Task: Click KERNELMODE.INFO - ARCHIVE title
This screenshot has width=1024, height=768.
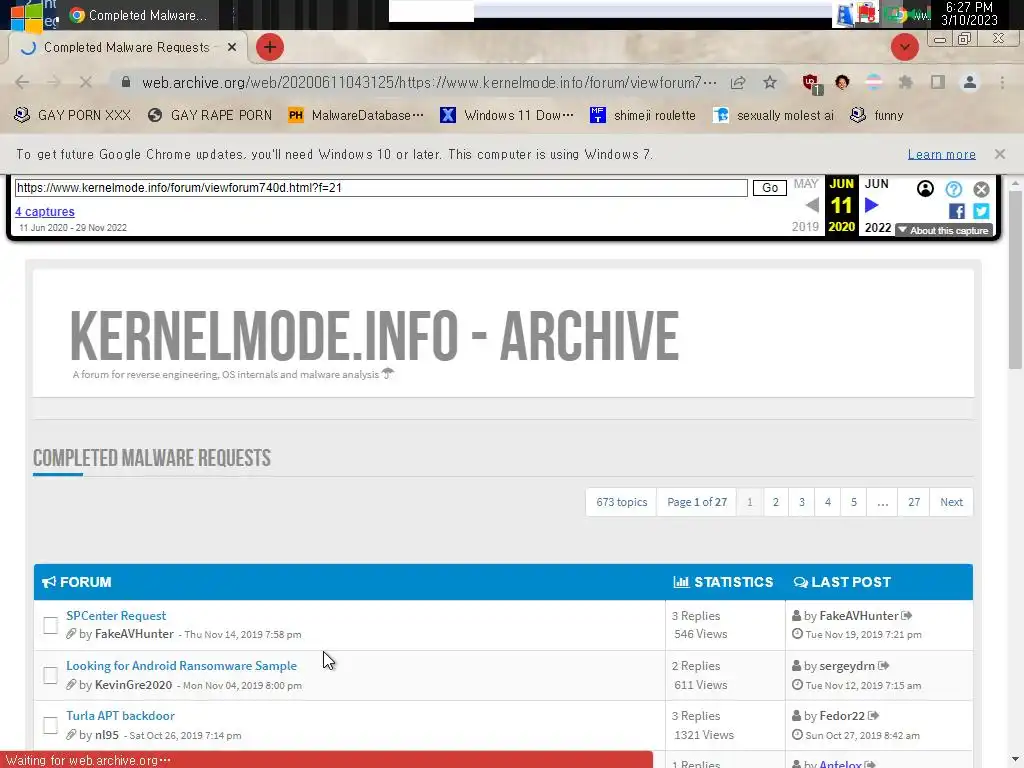Action: (374, 336)
